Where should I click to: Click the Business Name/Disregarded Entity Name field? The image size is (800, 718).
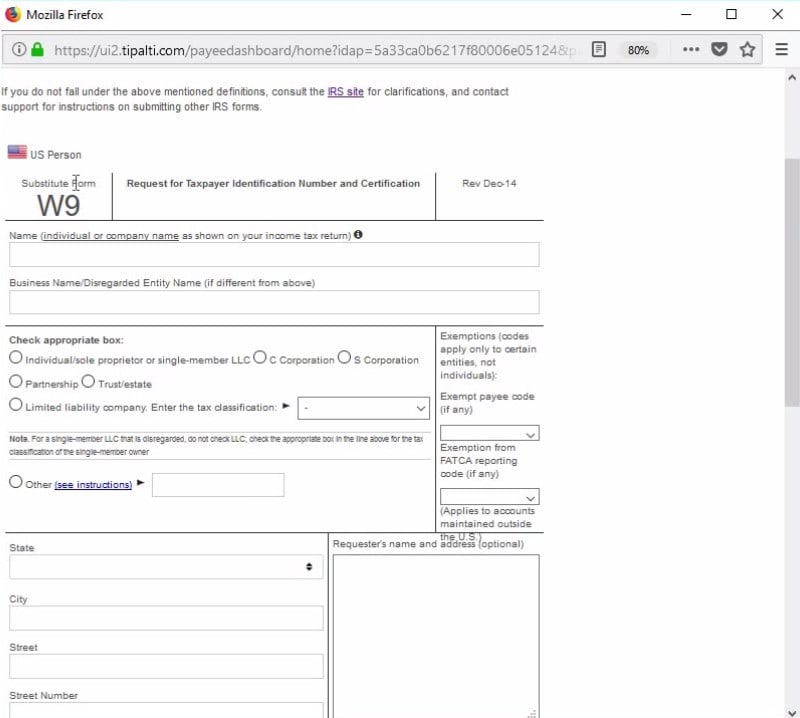coord(274,302)
